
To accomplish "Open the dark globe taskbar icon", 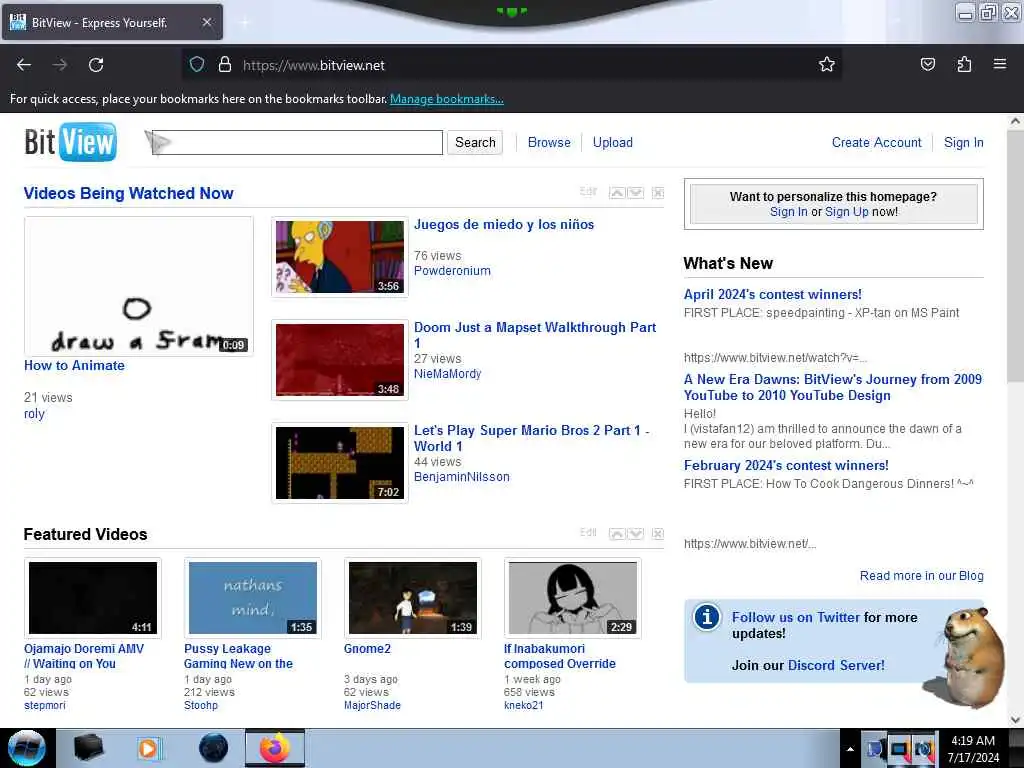I will click(214, 748).
